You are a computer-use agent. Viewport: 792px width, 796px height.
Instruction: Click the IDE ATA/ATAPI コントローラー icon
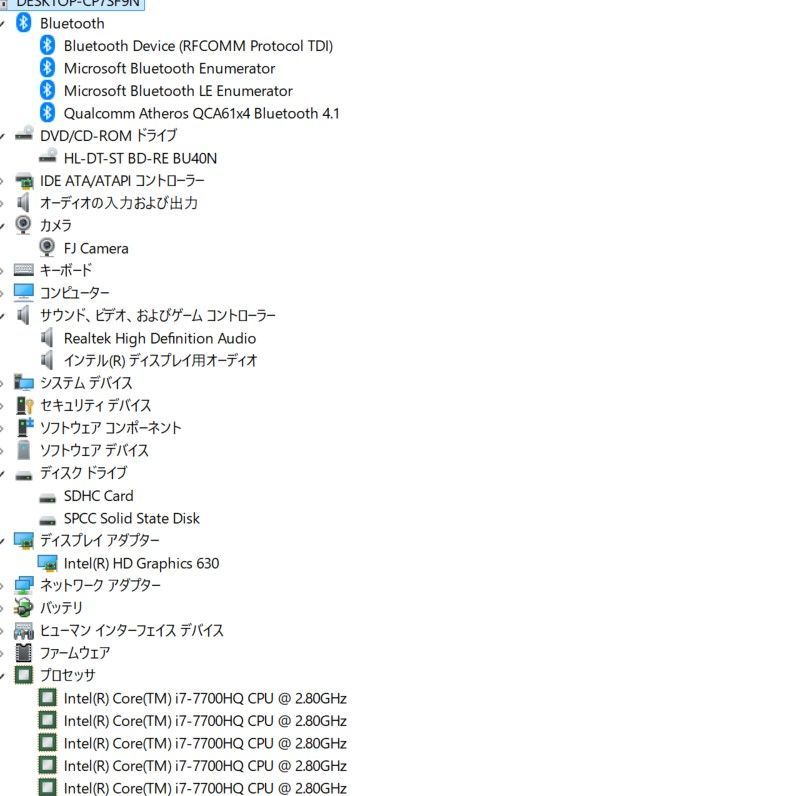[x=24, y=180]
